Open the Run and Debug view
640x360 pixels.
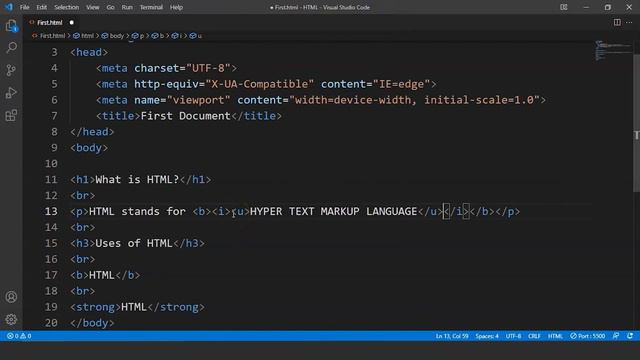tap(11, 93)
